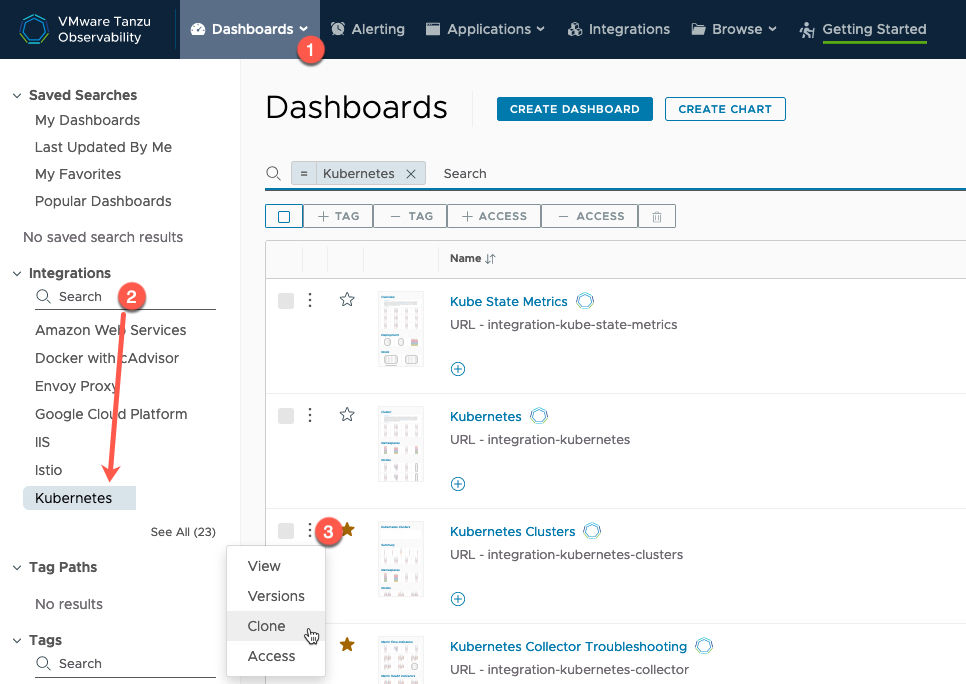Image resolution: width=966 pixels, height=684 pixels.
Task: Click the trash delete icon in toolbar
Action: 657,217
